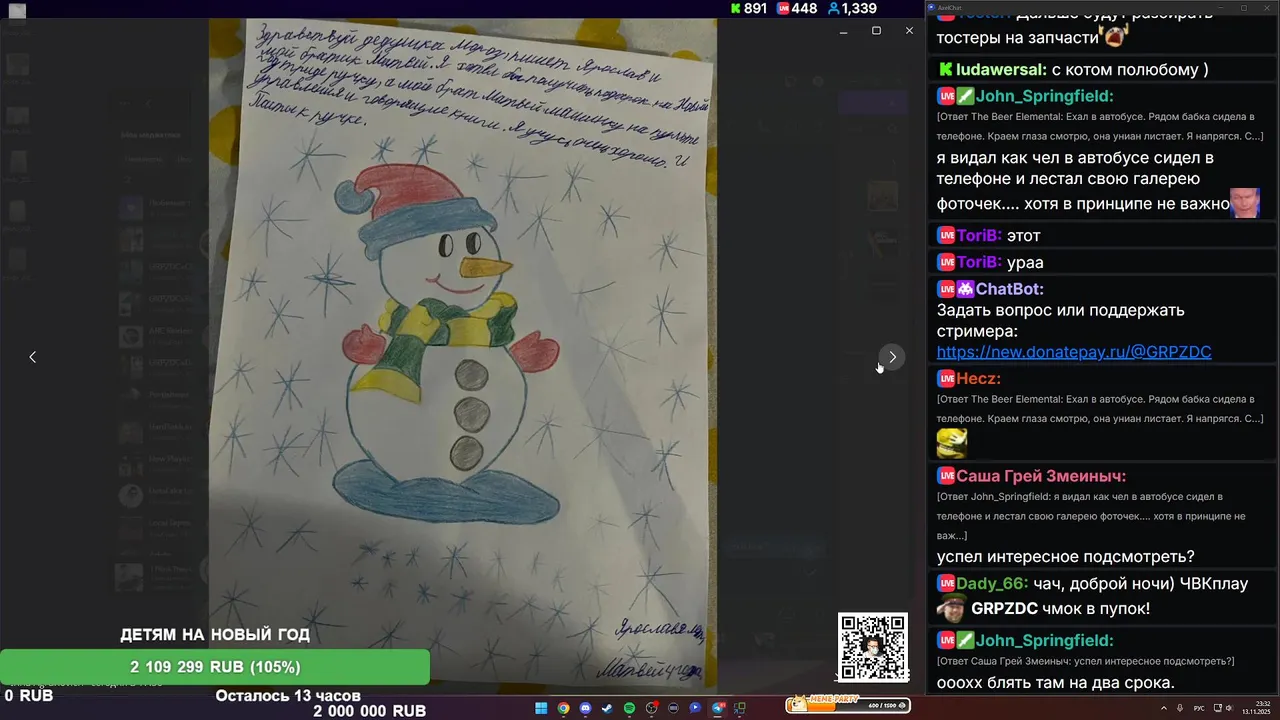
Task: Open Telegram from the taskbar
Action: [717, 708]
